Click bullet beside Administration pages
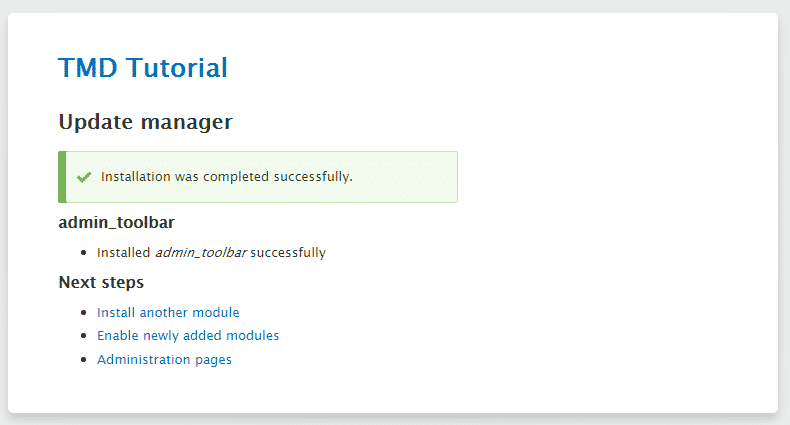 (x=84, y=360)
